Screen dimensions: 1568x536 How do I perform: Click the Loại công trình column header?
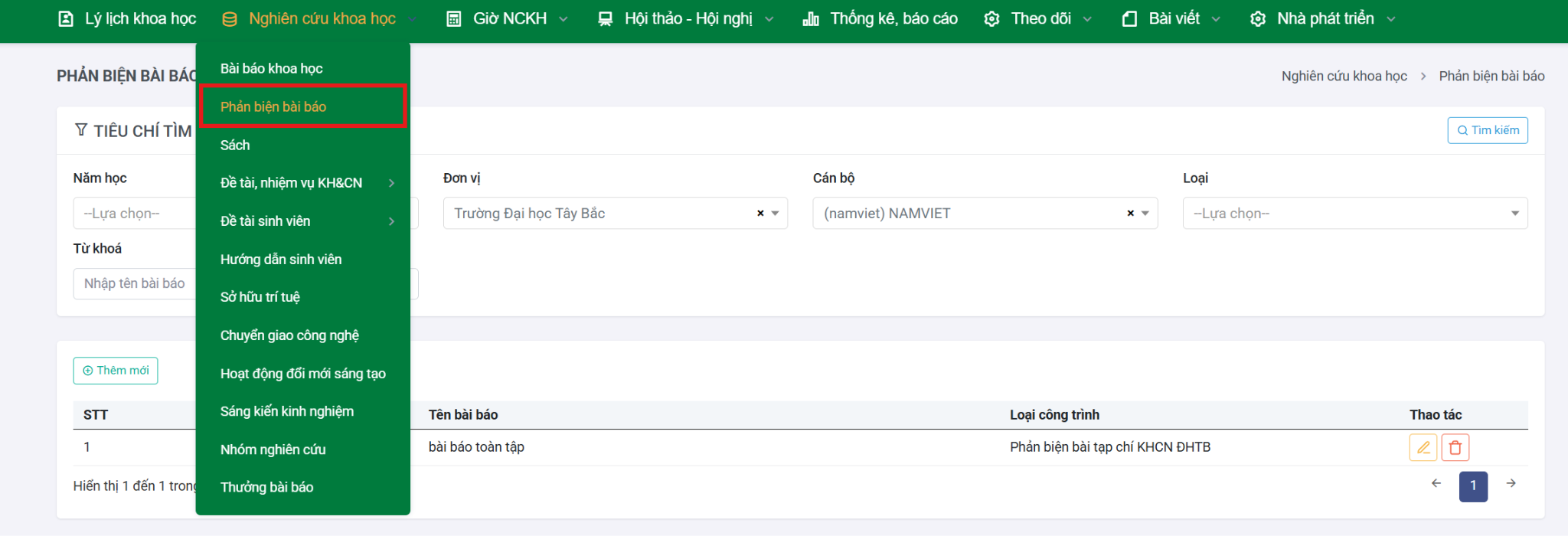tap(1054, 415)
